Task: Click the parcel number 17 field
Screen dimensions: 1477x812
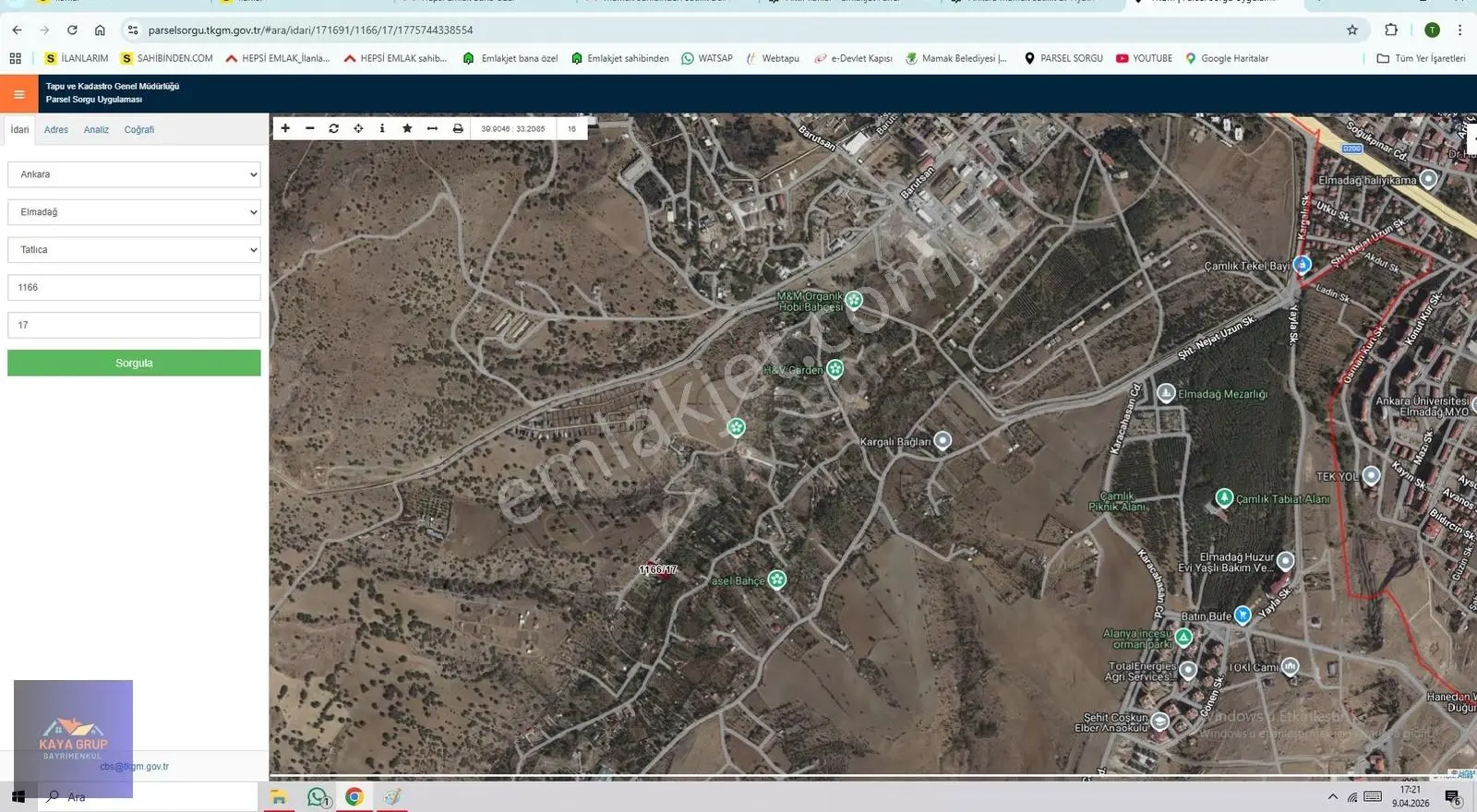Action: click(134, 325)
